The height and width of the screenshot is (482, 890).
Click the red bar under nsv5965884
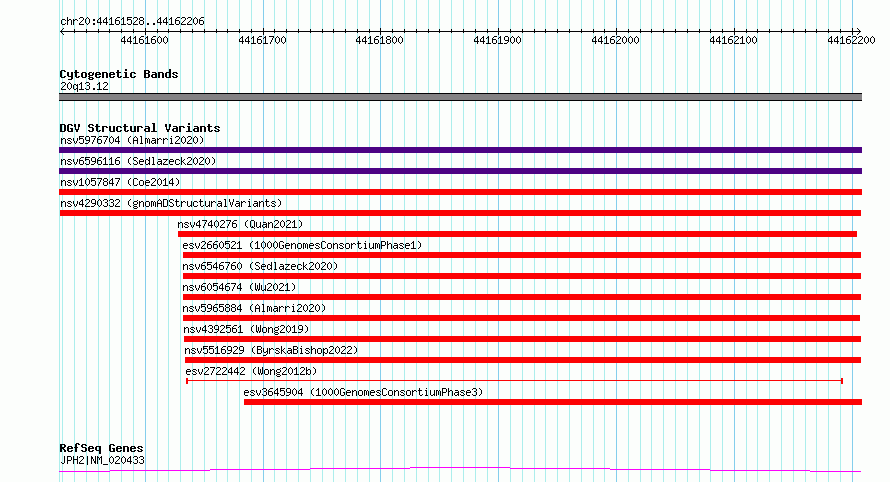tap(522, 318)
